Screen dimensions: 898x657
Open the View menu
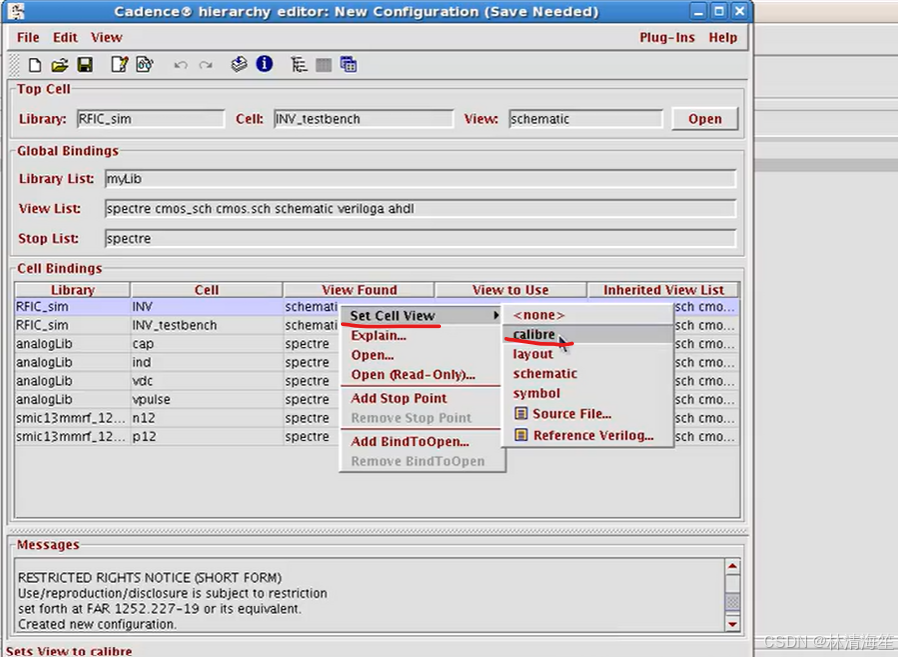pos(107,38)
